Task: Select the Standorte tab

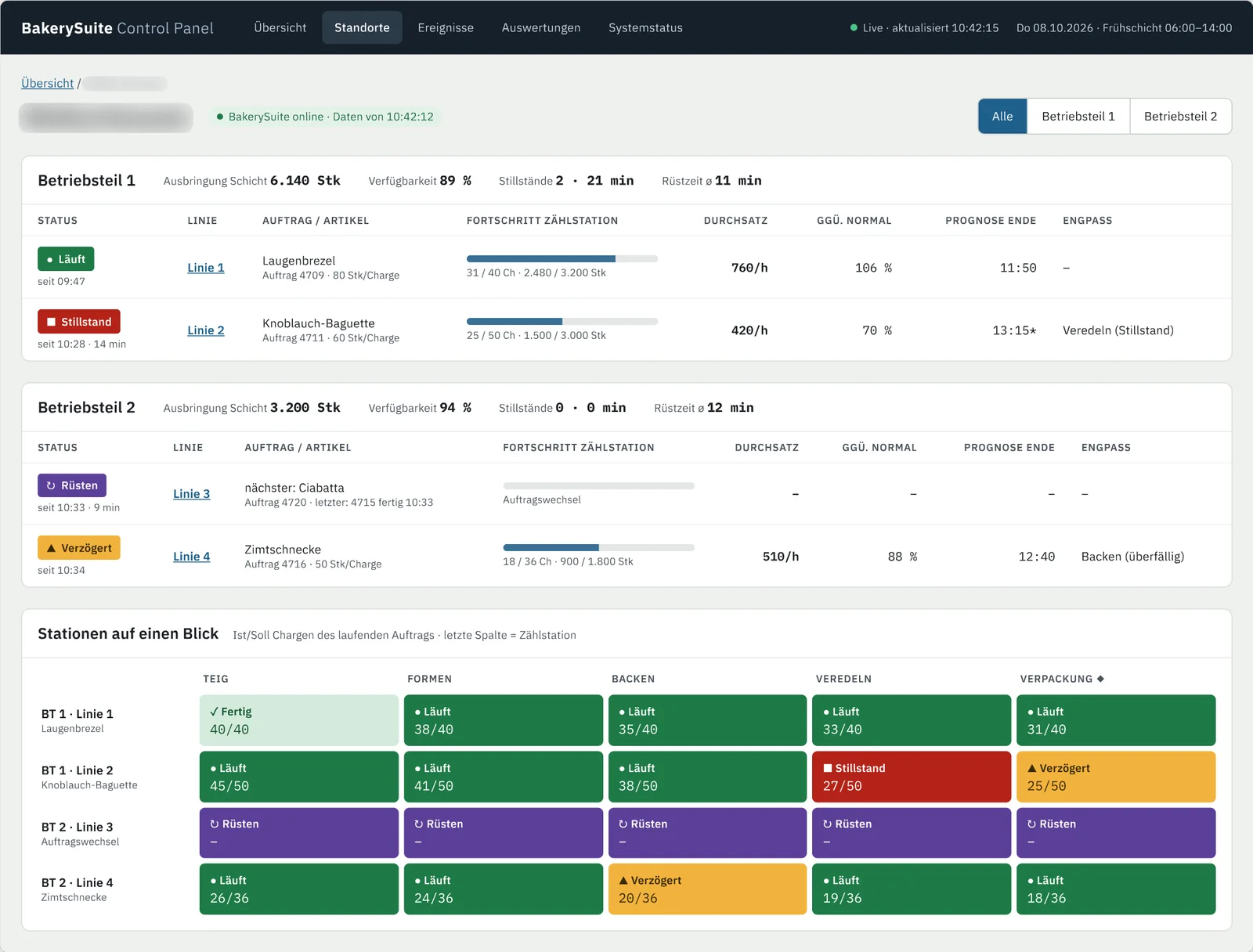Action: pyautogui.click(x=362, y=27)
